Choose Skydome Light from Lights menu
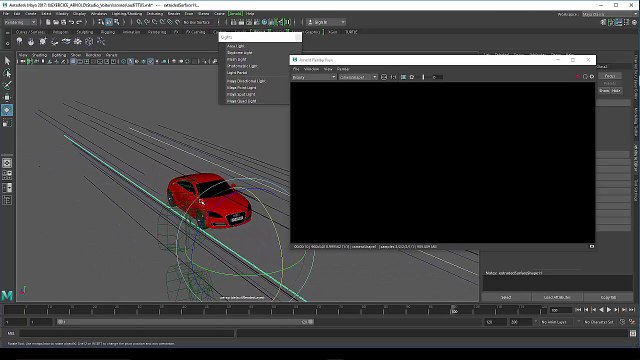 [240, 53]
